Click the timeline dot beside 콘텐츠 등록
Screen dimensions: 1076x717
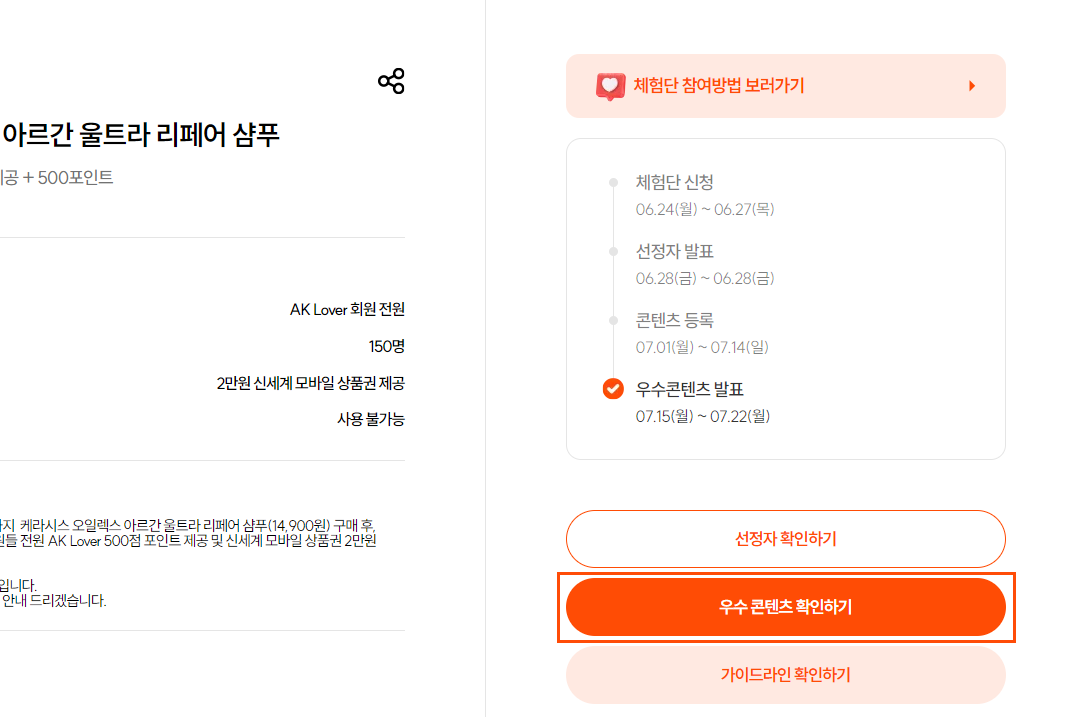(x=613, y=320)
